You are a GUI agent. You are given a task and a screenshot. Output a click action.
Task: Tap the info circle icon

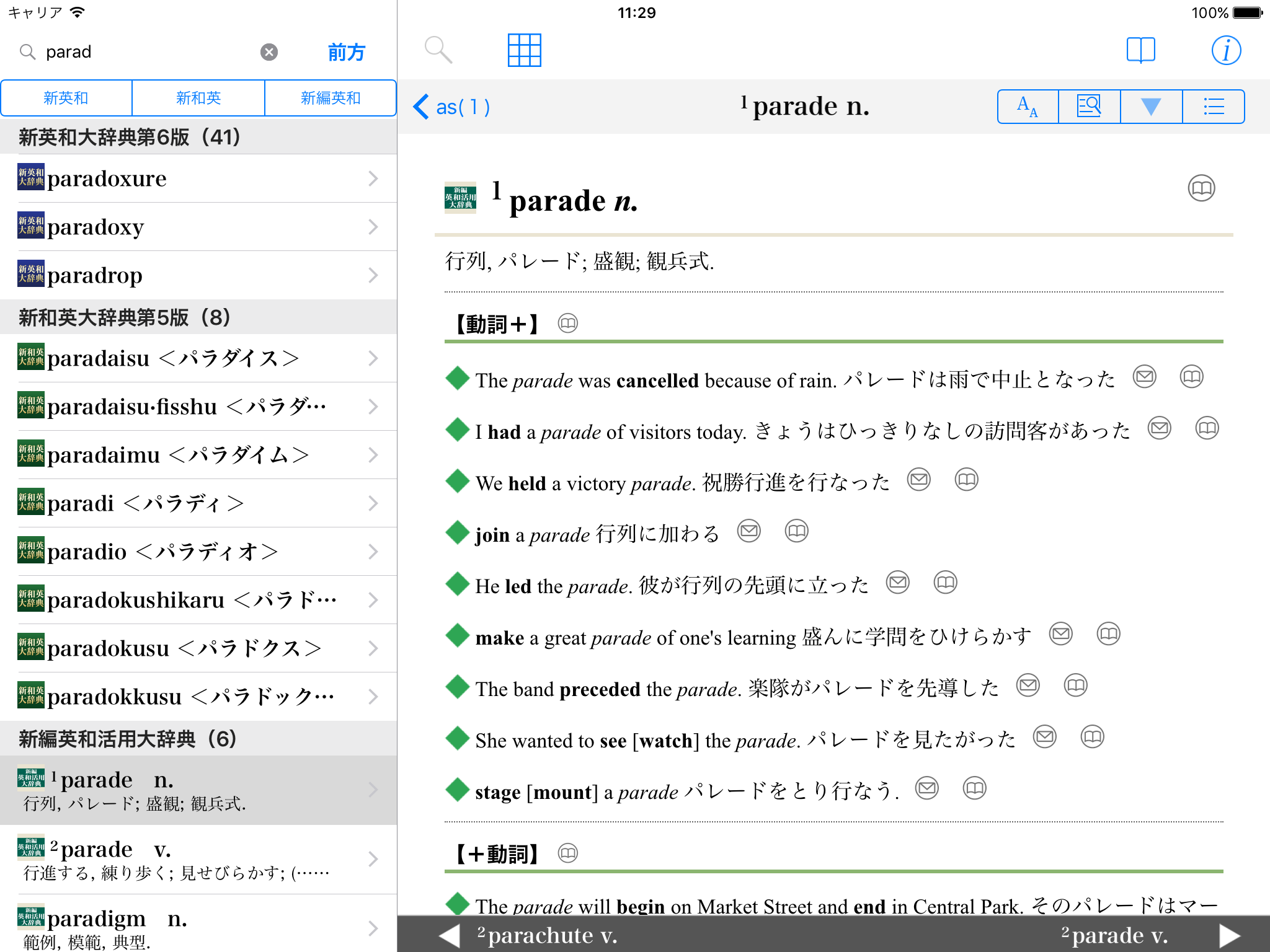pyautogui.click(x=1225, y=50)
